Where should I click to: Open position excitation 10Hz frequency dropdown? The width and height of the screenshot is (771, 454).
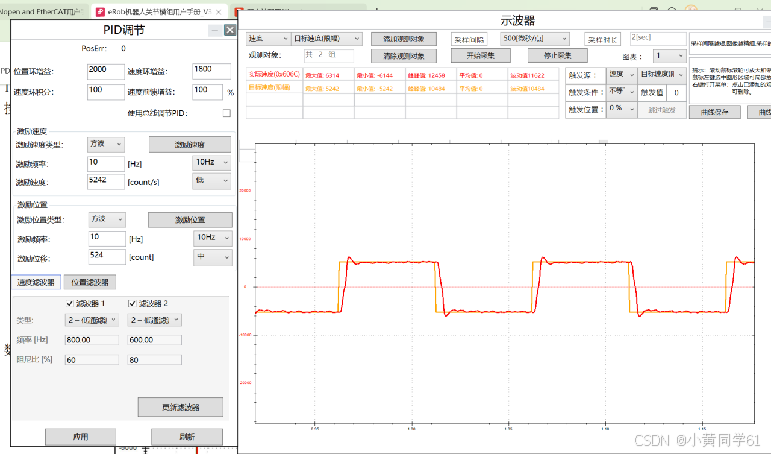point(213,238)
